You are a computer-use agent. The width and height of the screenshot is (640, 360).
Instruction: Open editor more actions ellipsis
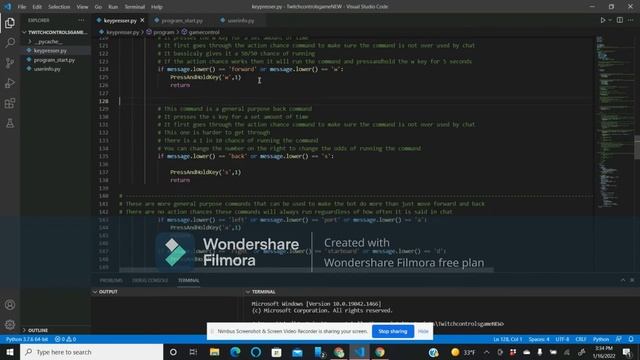[x=631, y=20]
